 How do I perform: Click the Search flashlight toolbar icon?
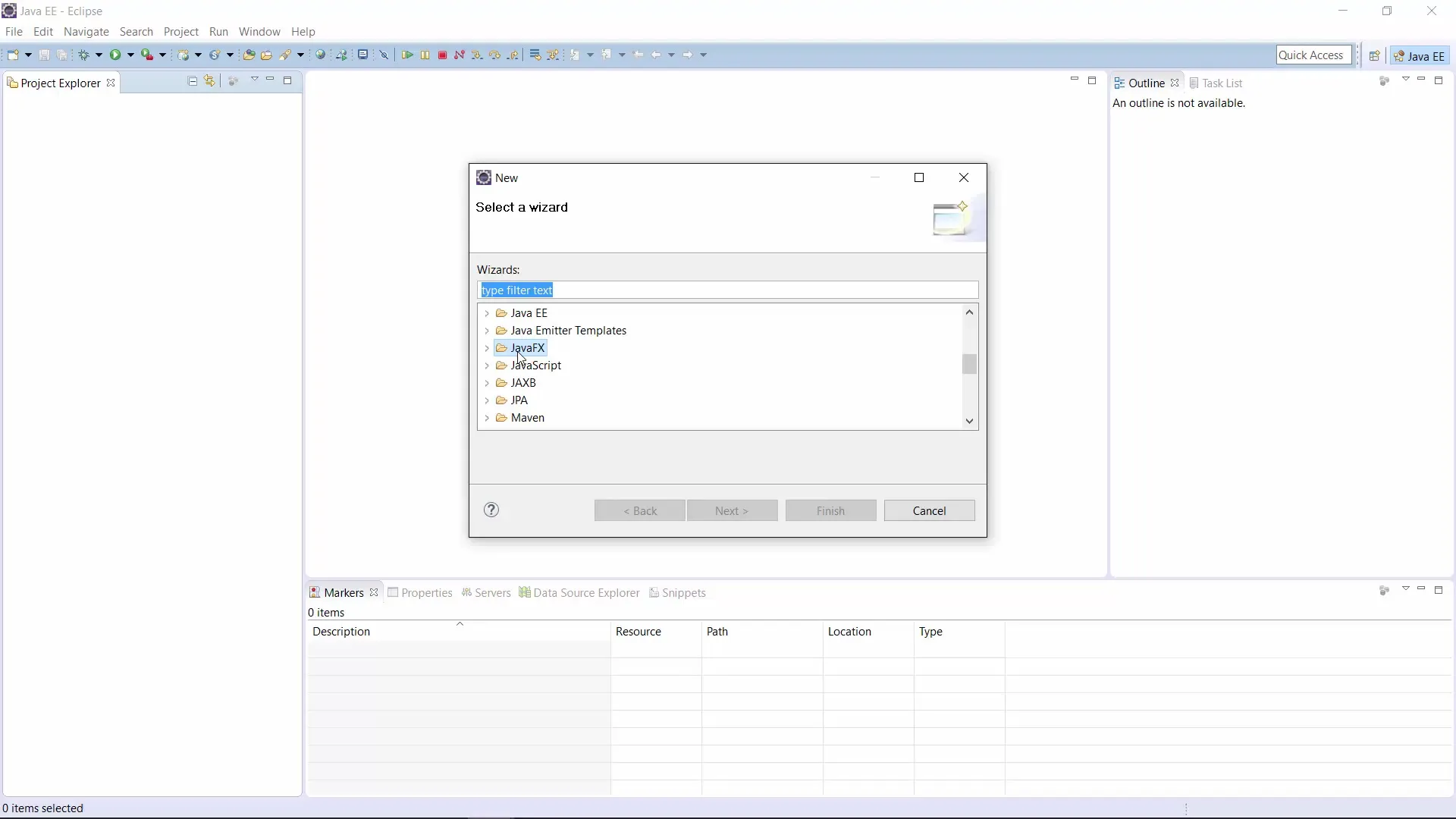286,55
